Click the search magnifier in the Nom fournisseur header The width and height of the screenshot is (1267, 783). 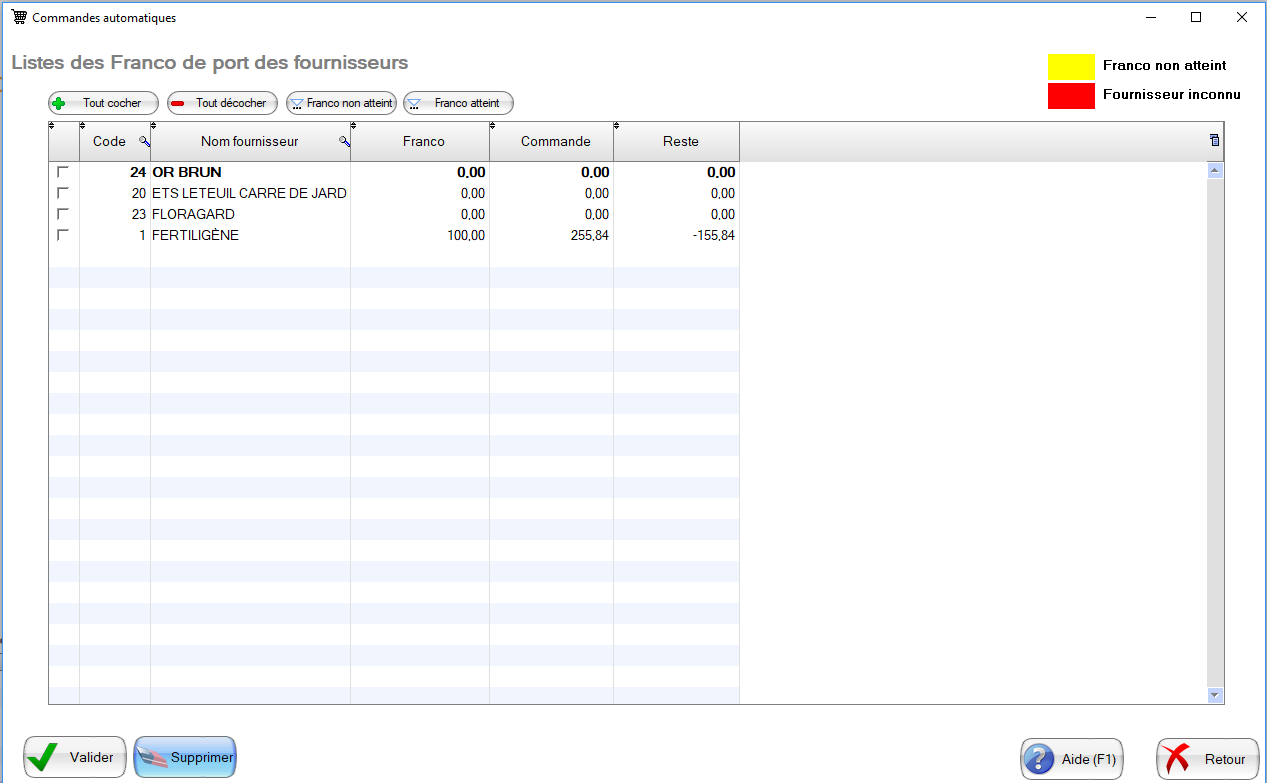click(x=344, y=142)
